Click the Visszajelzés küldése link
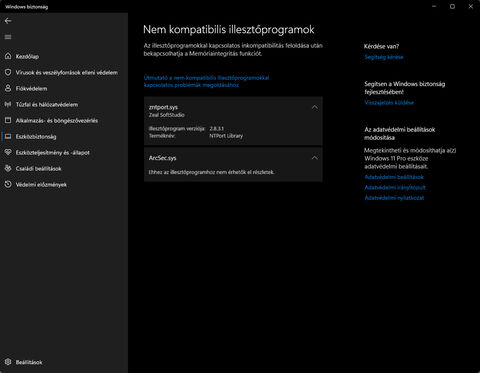480x373 pixels. point(389,103)
